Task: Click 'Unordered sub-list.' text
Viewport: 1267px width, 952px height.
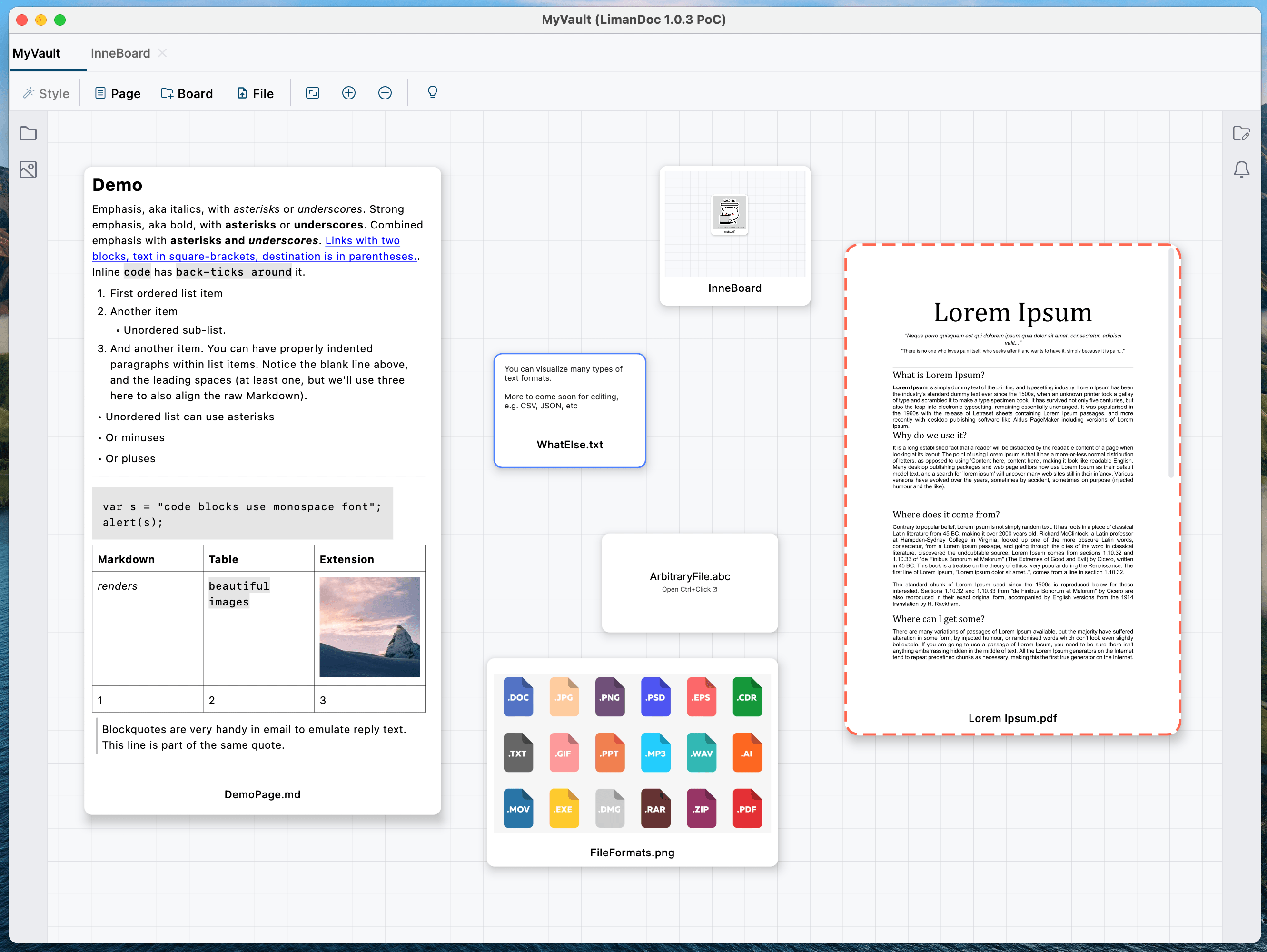Action: point(175,330)
